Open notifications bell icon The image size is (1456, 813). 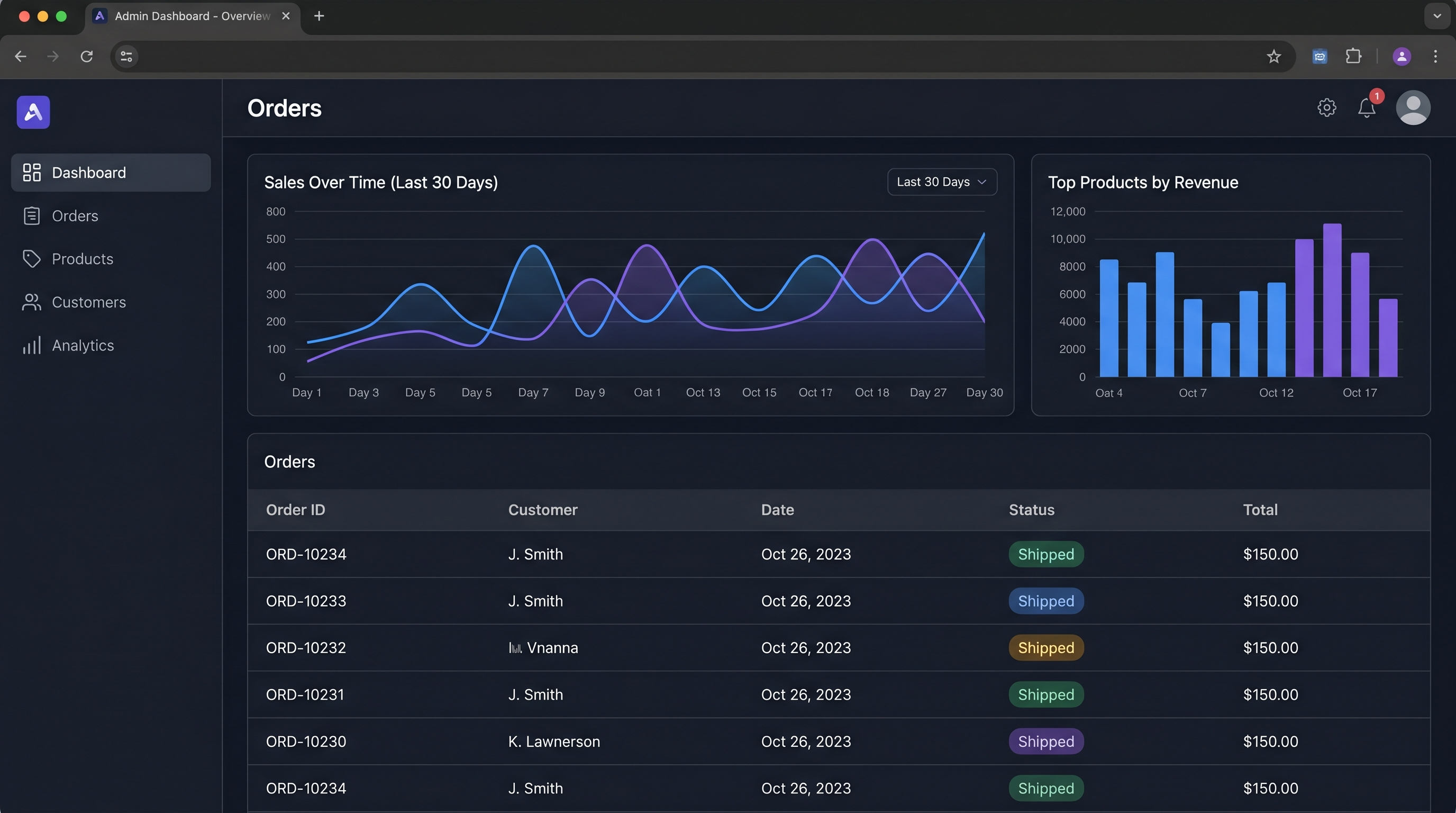click(x=1367, y=107)
